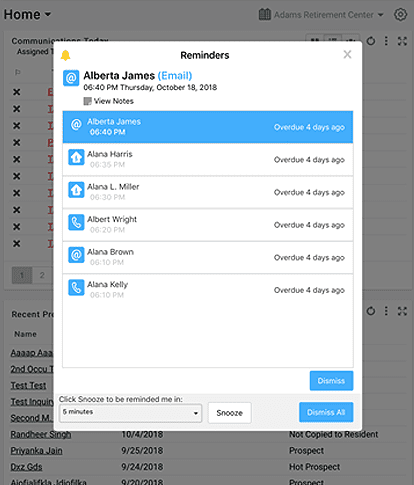414x485 pixels.
Task: Click the house icon for Alana Harris
Action: (x=76, y=157)
